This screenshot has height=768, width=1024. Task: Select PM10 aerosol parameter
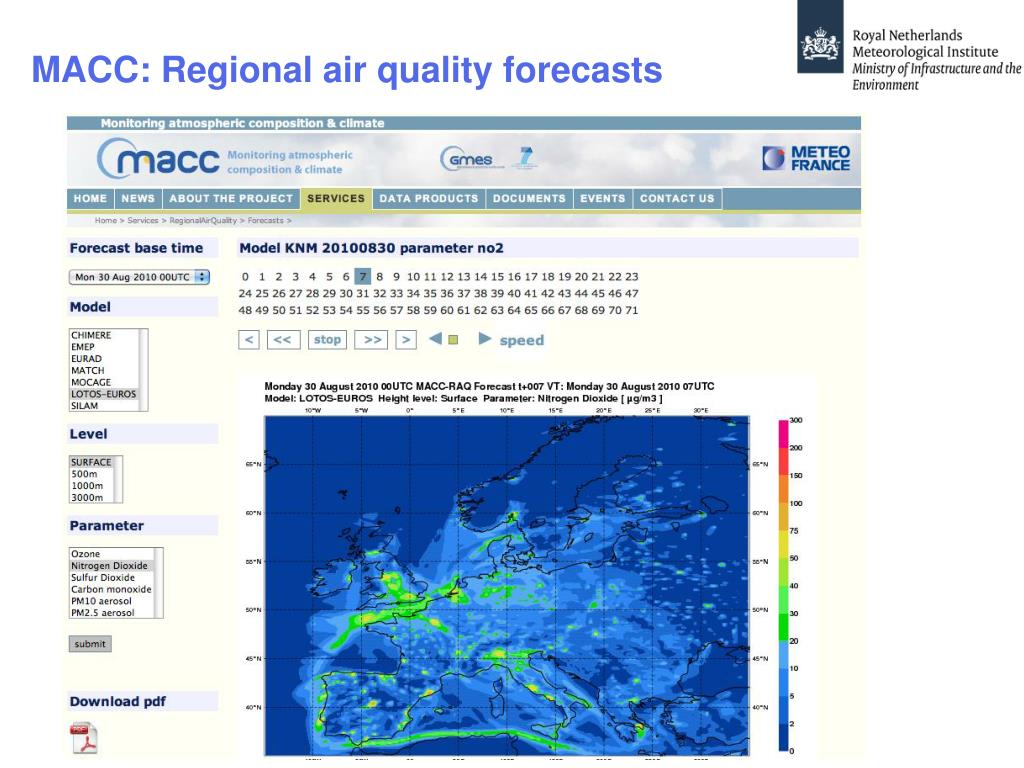pyautogui.click(x=112, y=601)
